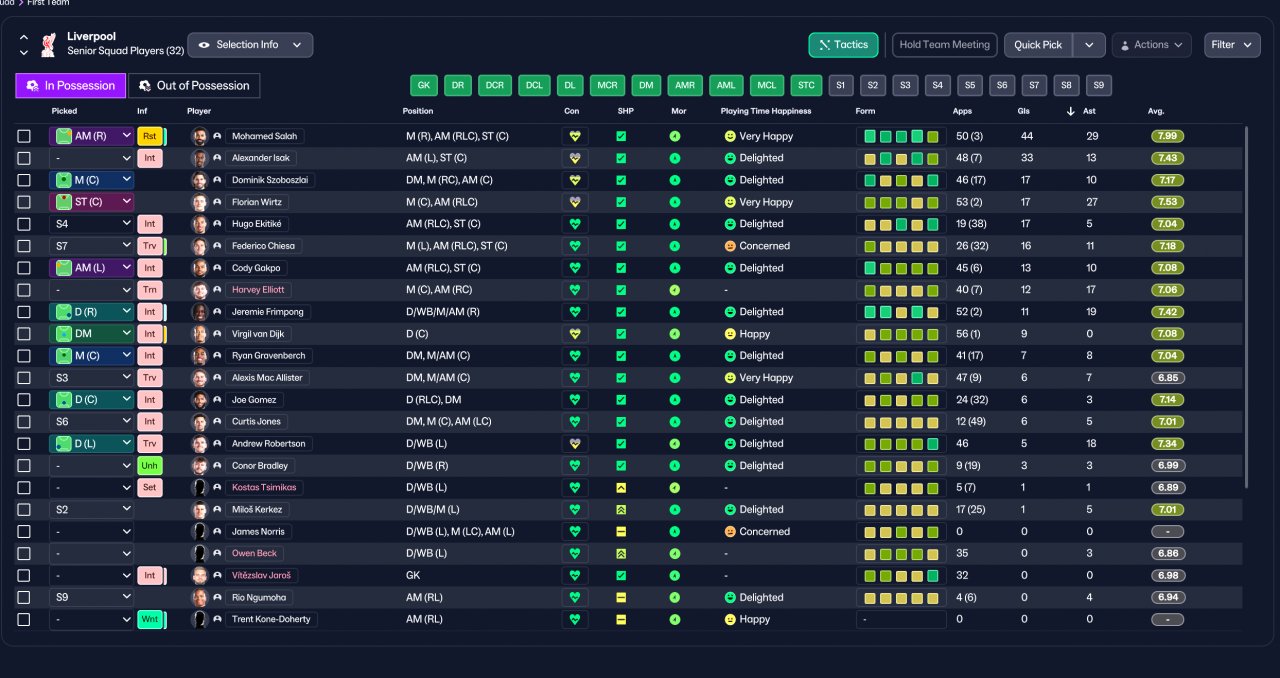This screenshot has height=678, width=1280.
Task: Click the Unh badge beside Conor Bradley
Action: click(x=150, y=466)
